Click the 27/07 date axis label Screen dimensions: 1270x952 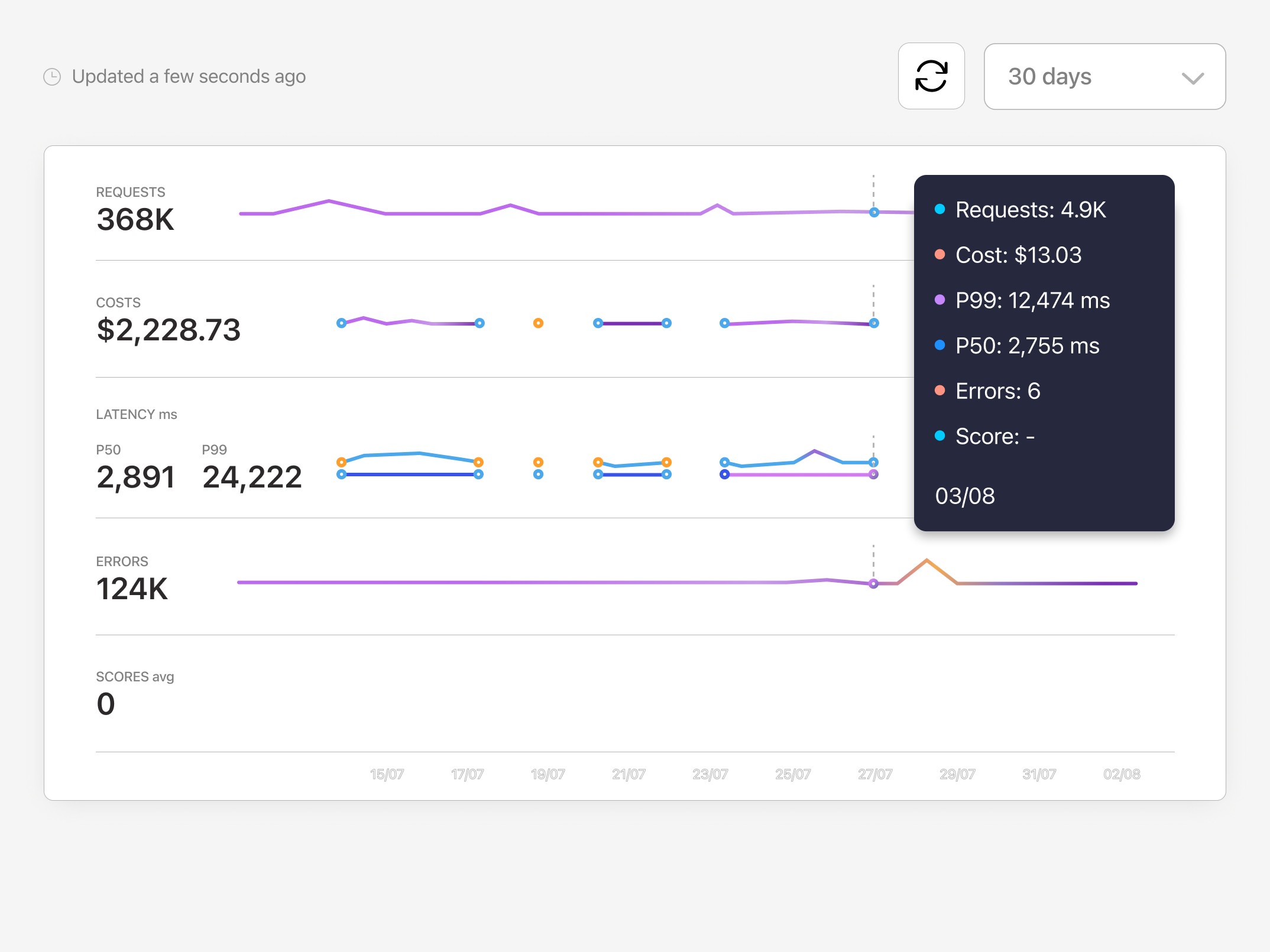tap(874, 774)
